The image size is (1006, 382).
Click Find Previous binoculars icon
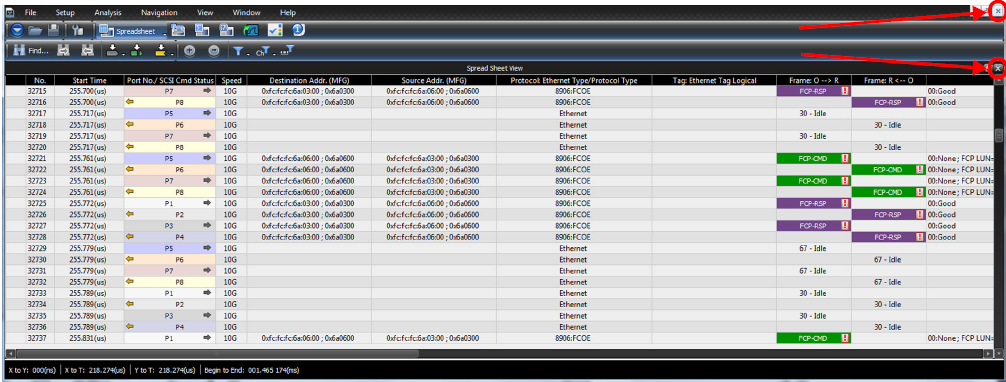pyautogui.click(x=87, y=51)
